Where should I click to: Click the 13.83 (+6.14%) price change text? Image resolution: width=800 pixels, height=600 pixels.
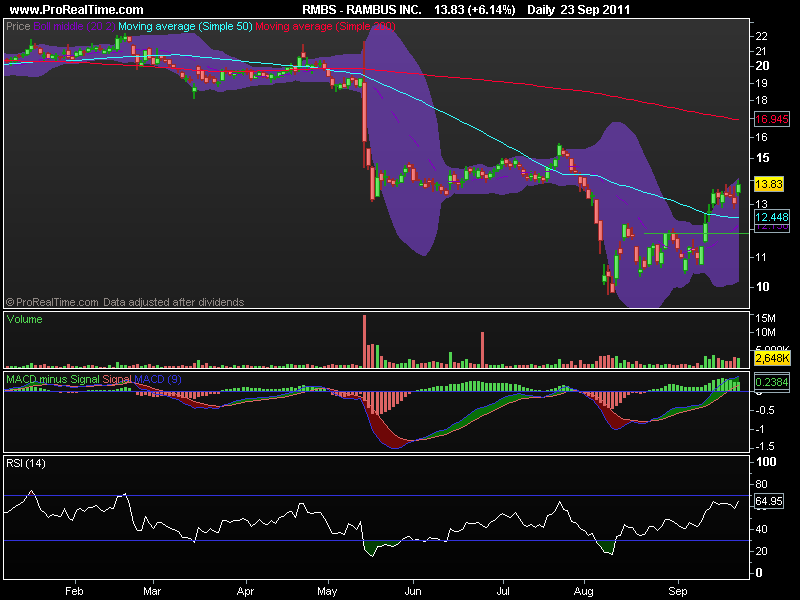[x=474, y=9]
